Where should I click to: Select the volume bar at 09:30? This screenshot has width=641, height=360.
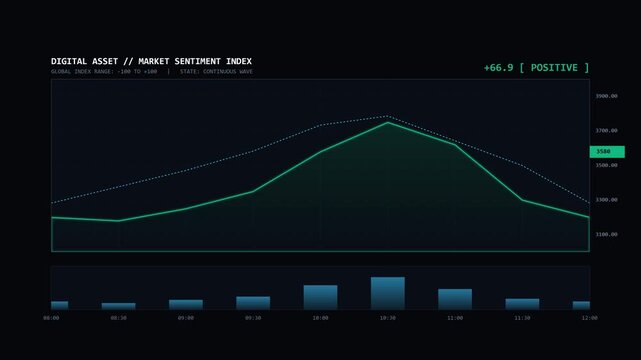(x=253, y=303)
